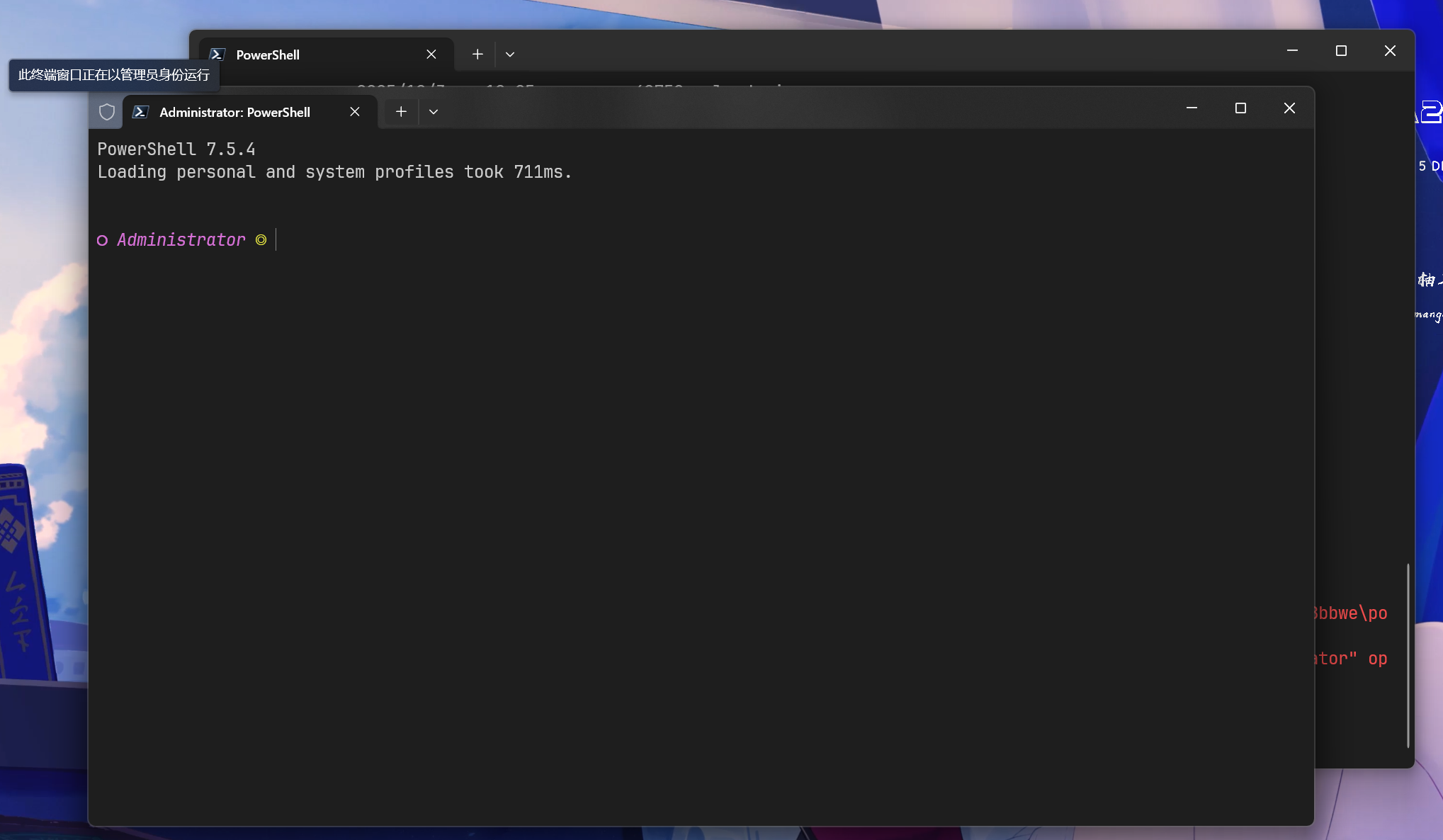Close the Administrator: PowerShell tab
The width and height of the screenshot is (1443, 840).
355,112
